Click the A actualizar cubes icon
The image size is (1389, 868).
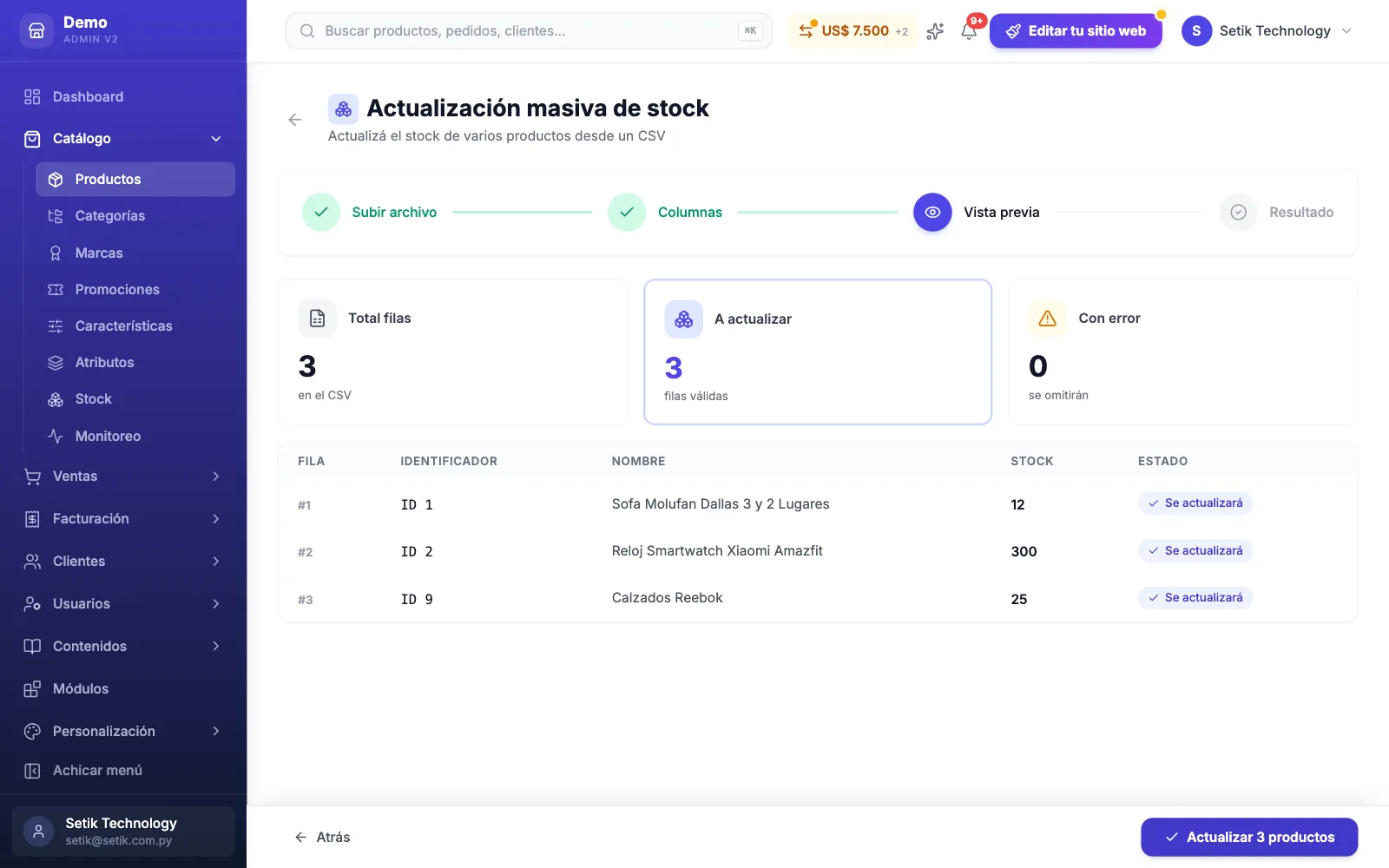pyautogui.click(x=684, y=319)
